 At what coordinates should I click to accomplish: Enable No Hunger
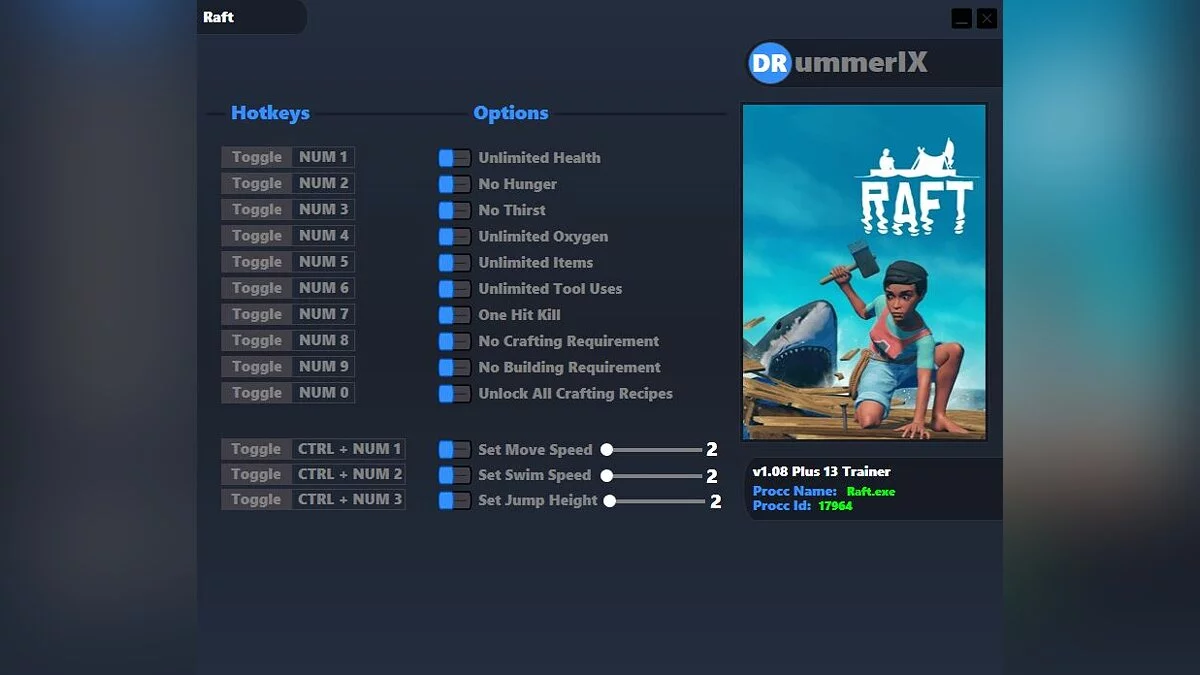coord(453,183)
